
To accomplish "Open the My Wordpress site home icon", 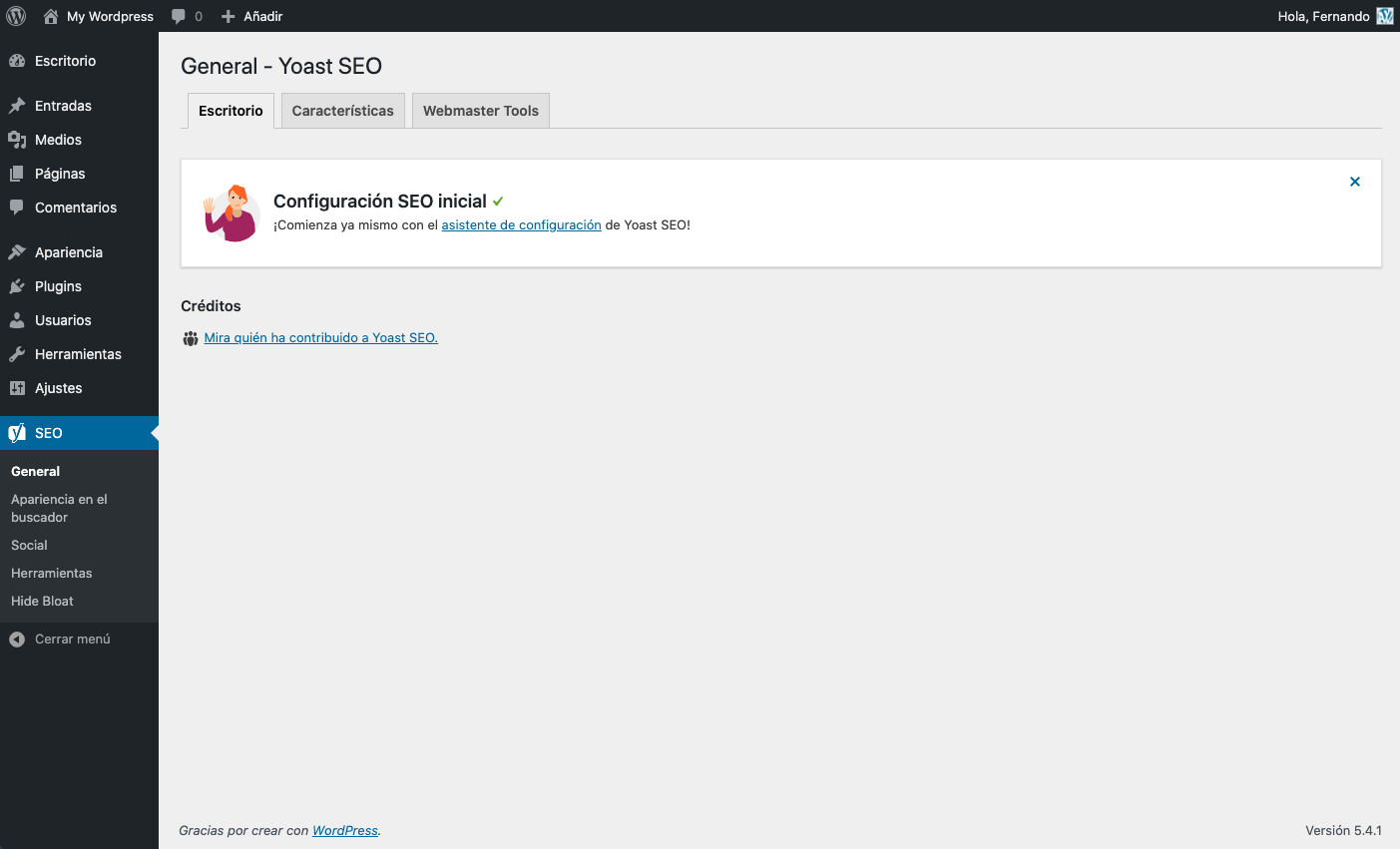I will click(x=51, y=16).
